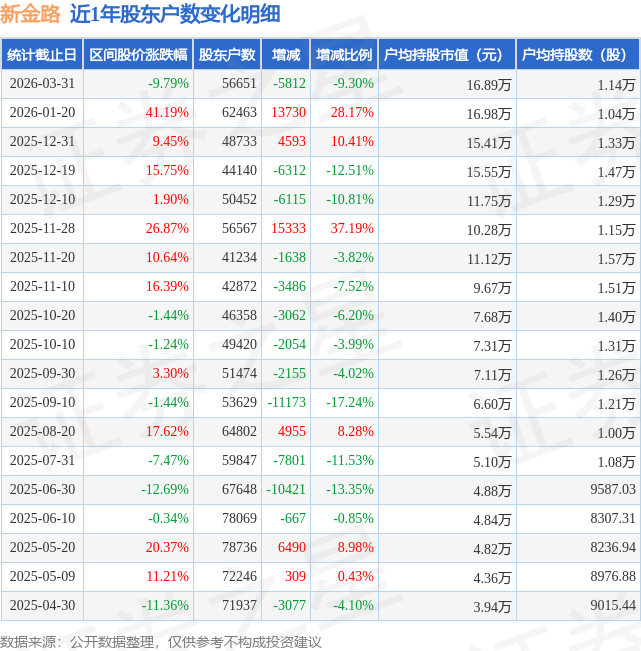641x651 pixels.
Task: Select the 2026-03-31 date cell
Action: pyautogui.click(x=42, y=83)
